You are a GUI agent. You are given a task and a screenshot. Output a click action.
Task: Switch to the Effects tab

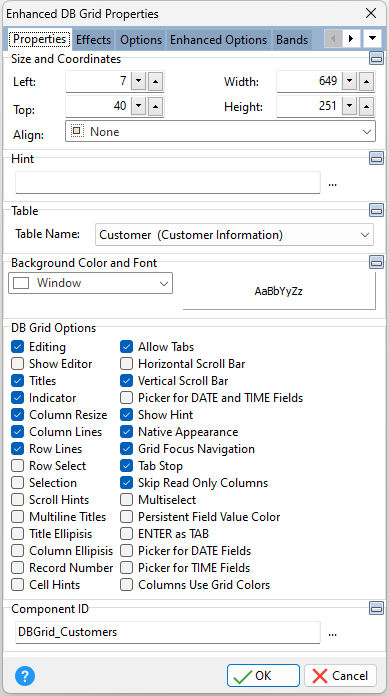93,40
